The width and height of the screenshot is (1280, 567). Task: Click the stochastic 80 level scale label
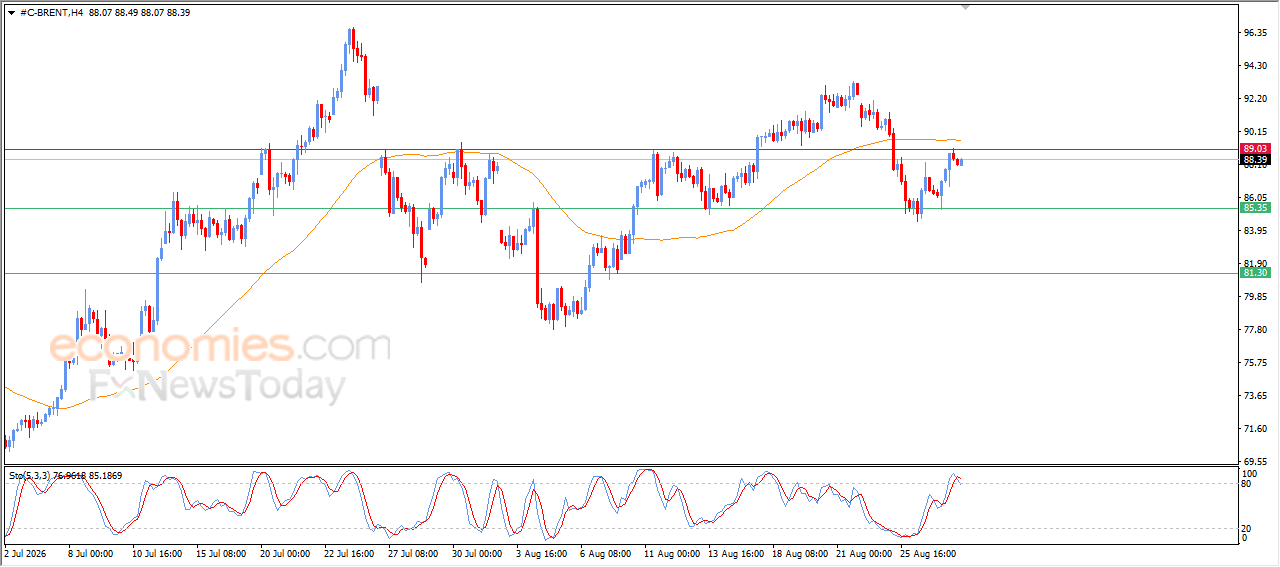pos(1248,484)
